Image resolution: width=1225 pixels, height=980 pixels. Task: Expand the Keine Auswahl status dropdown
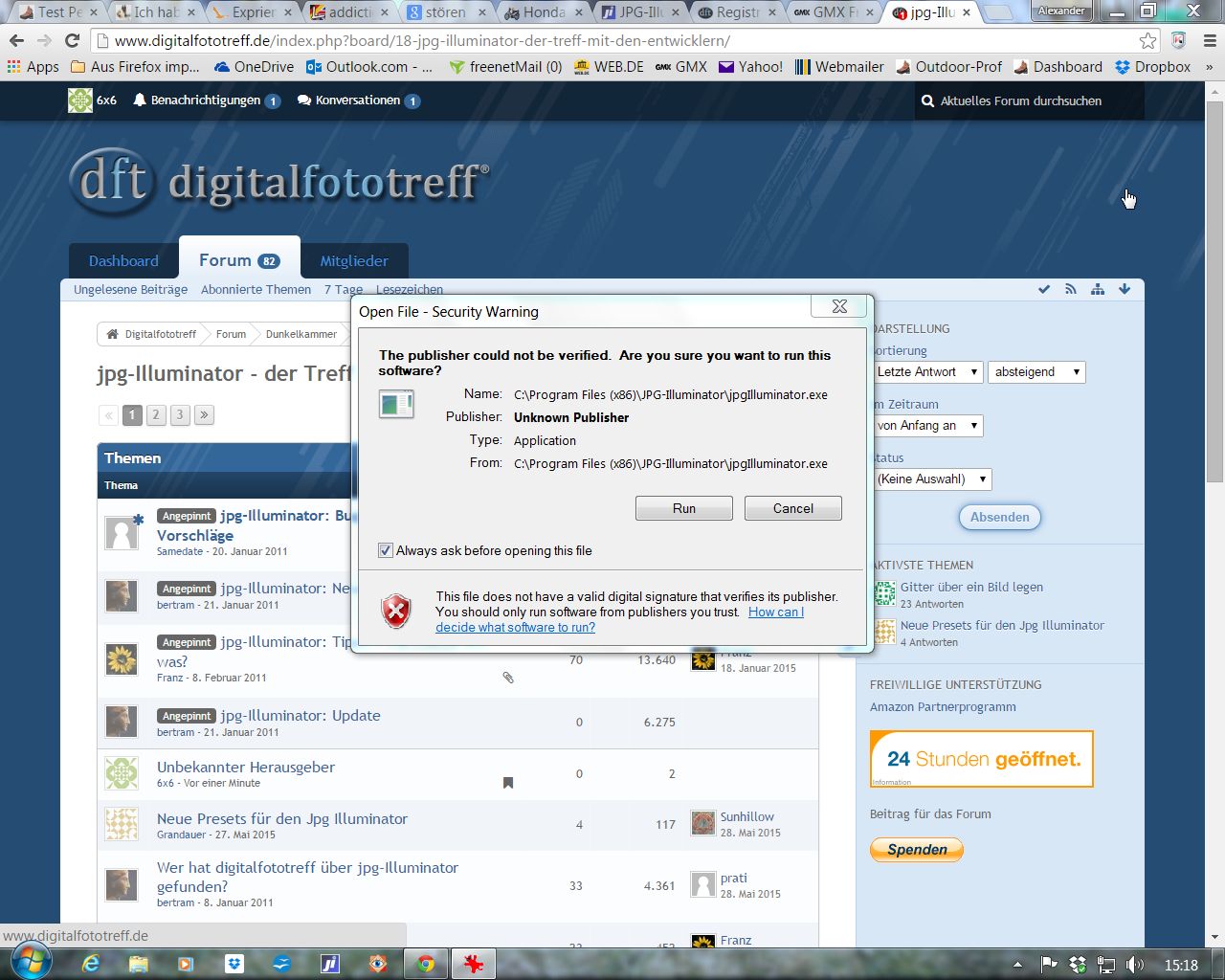tap(931, 479)
